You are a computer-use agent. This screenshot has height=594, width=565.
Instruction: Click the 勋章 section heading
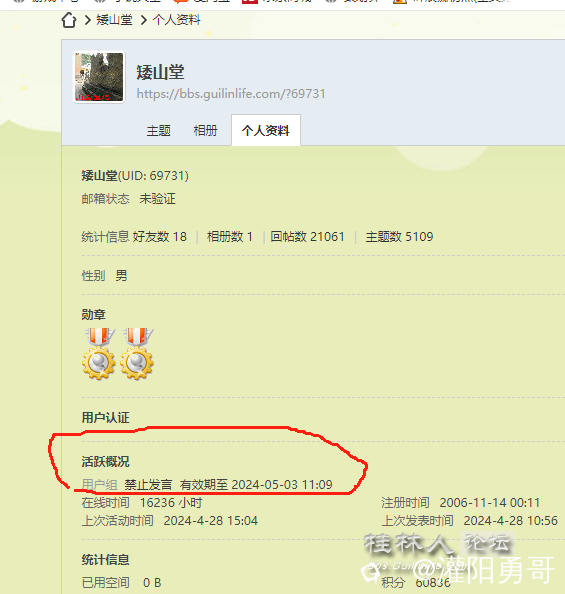(x=94, y=314)
